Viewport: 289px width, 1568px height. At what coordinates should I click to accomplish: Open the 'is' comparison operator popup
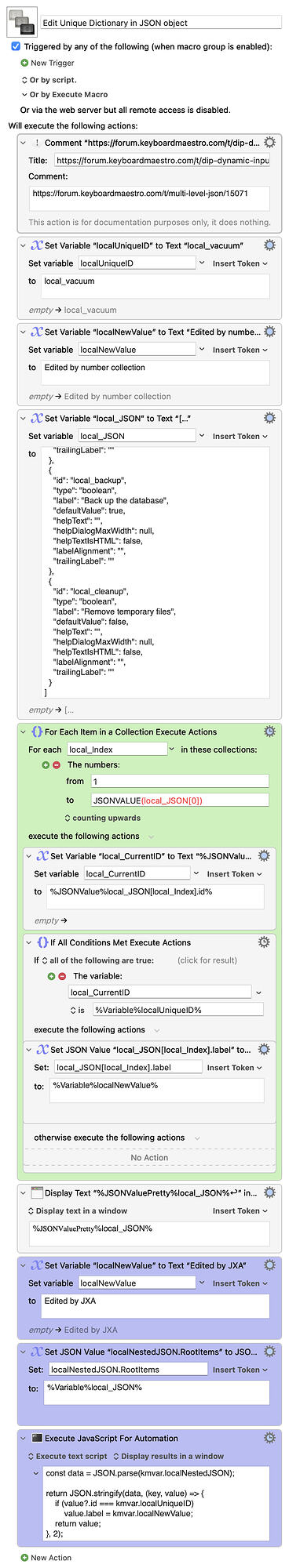(x=77, y=1010)
